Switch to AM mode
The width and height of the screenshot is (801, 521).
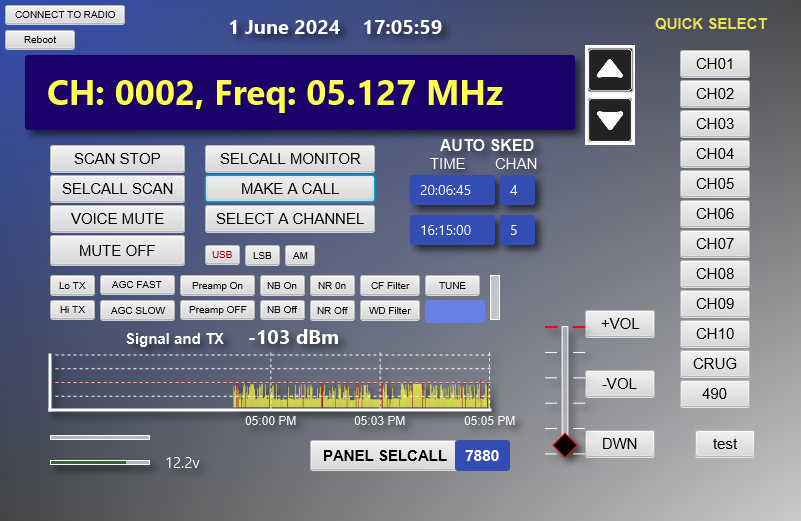point(300,255)
